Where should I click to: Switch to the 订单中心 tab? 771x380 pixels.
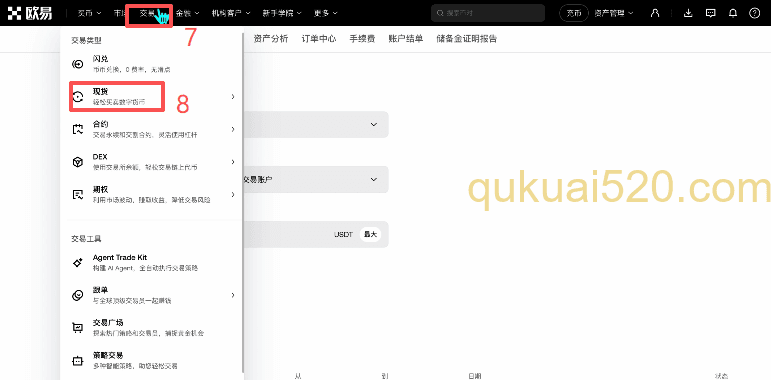[x=319, y=39]
